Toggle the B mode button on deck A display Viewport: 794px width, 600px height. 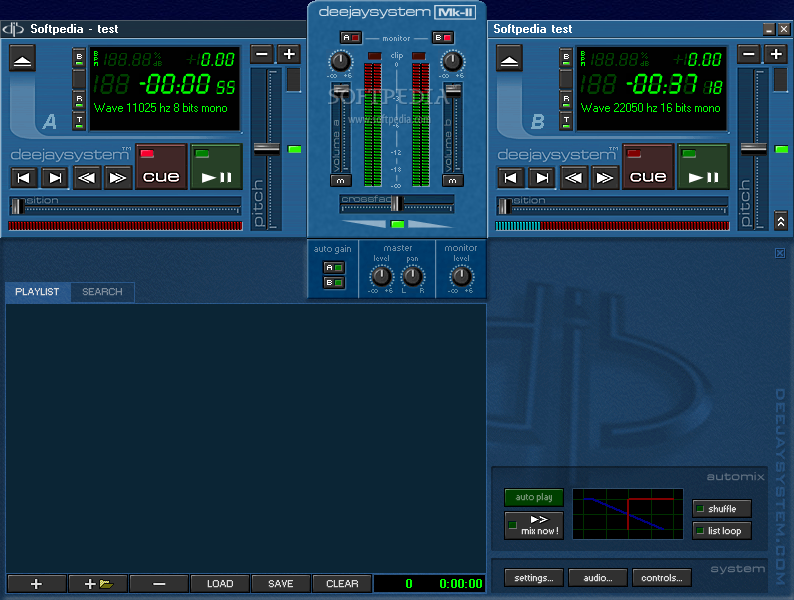(79, 58)
